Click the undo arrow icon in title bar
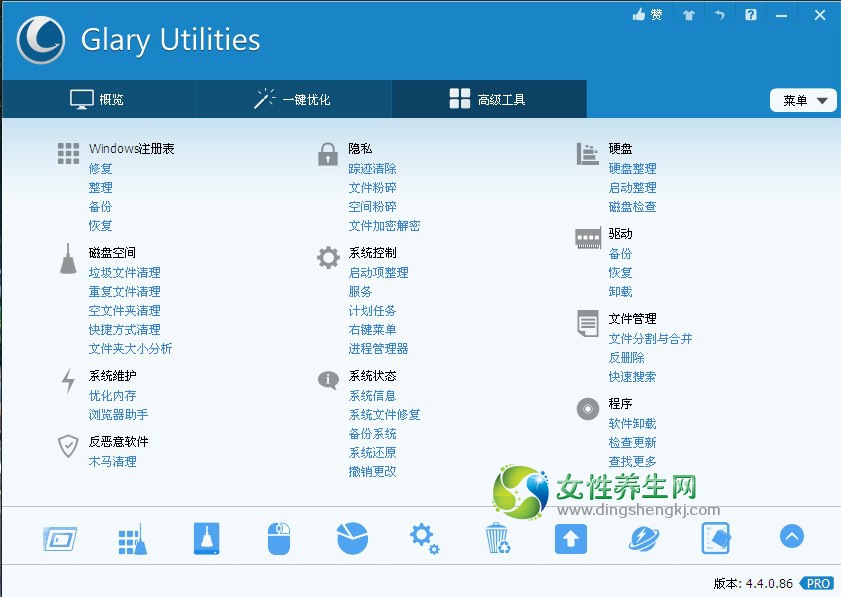 click(720, 15)
